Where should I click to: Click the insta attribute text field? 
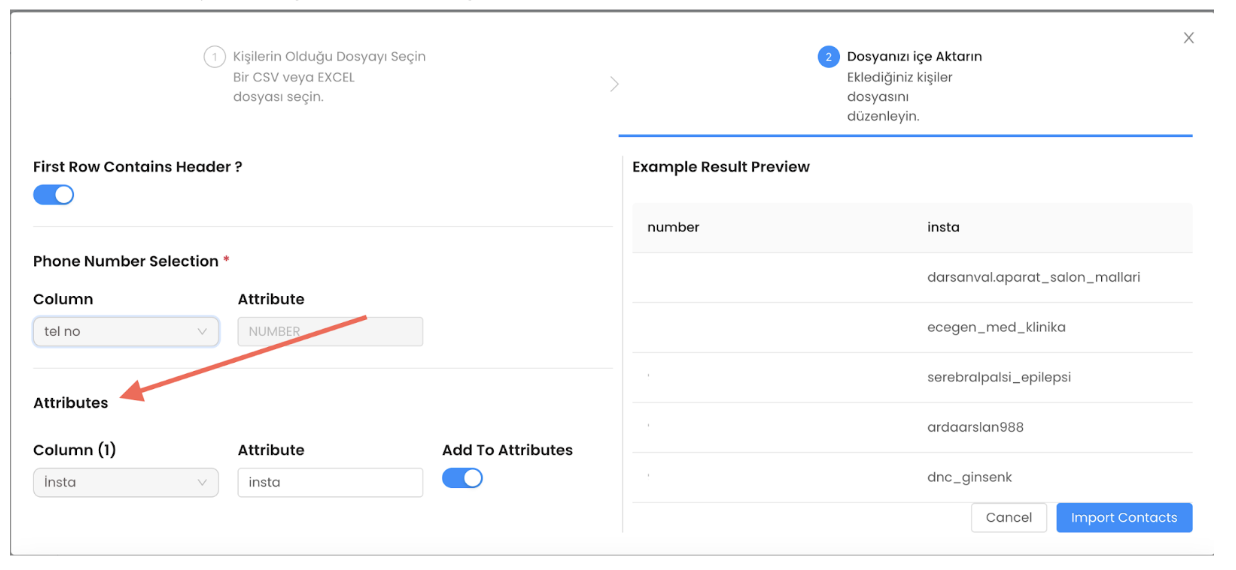tap(330, 482)
